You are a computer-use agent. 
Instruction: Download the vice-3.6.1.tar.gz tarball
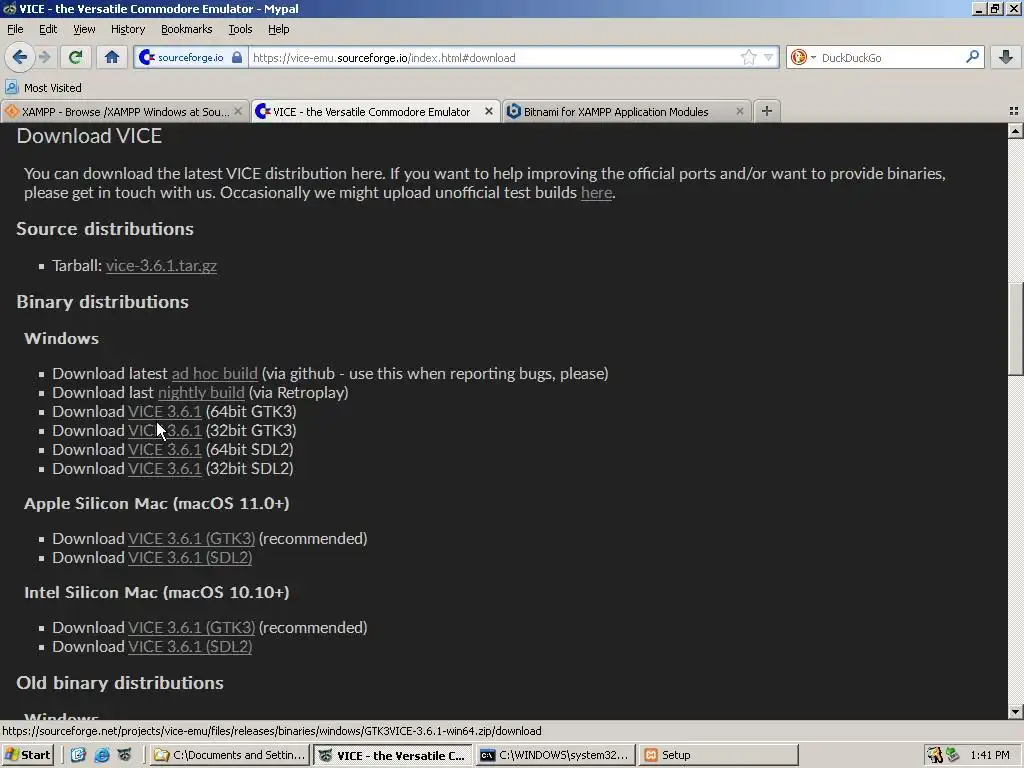[161, 266]
